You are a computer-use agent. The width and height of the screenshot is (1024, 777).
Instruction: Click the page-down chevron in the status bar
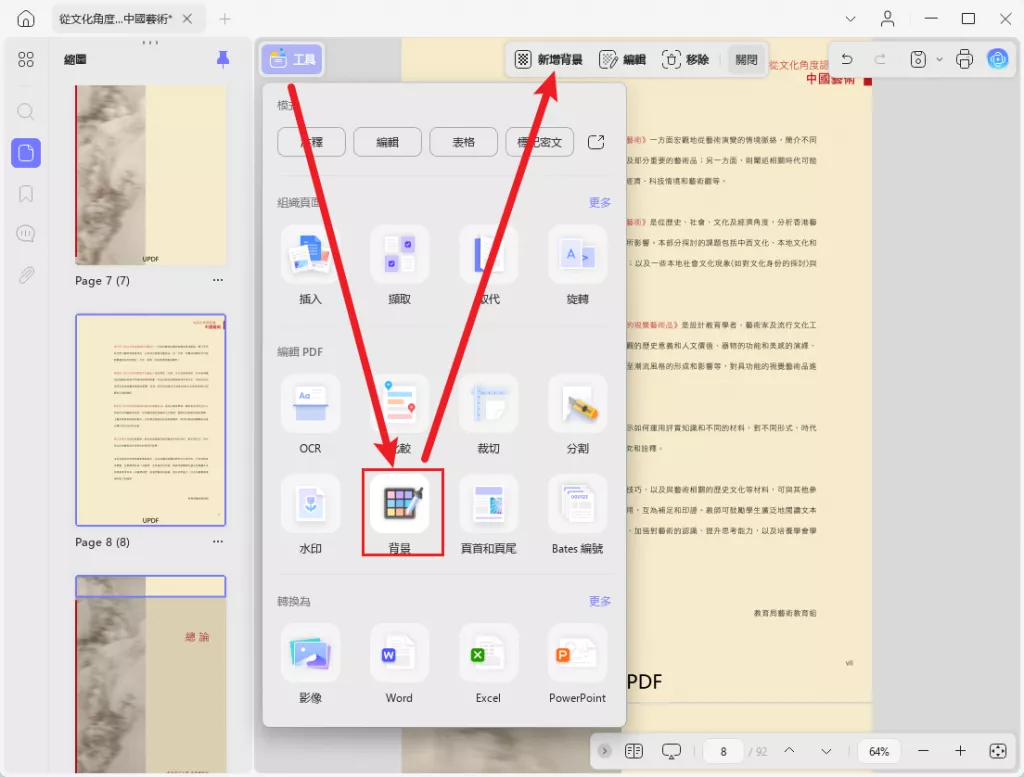(x=826, y=750)
